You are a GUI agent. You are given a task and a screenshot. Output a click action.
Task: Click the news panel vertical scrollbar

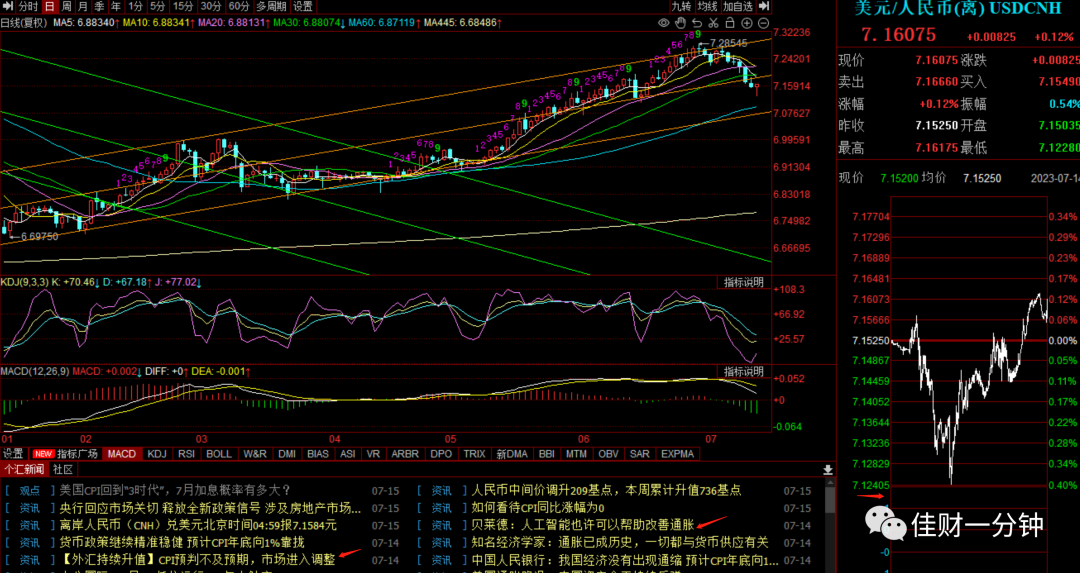pos(831,525)
